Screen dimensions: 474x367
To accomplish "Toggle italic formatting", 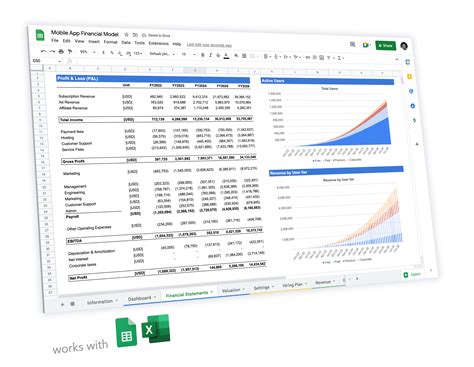I will (x=210, y=55).
